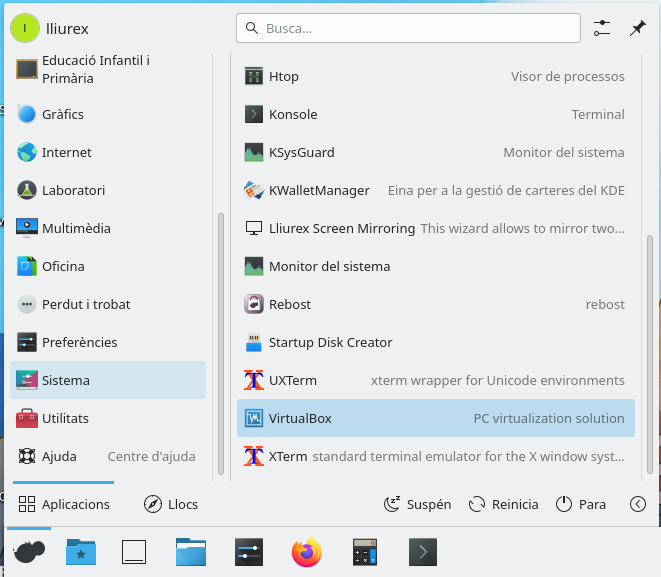Click the application list scrollbar
This screenshot has height=577, width=661.
coord(650,350)
